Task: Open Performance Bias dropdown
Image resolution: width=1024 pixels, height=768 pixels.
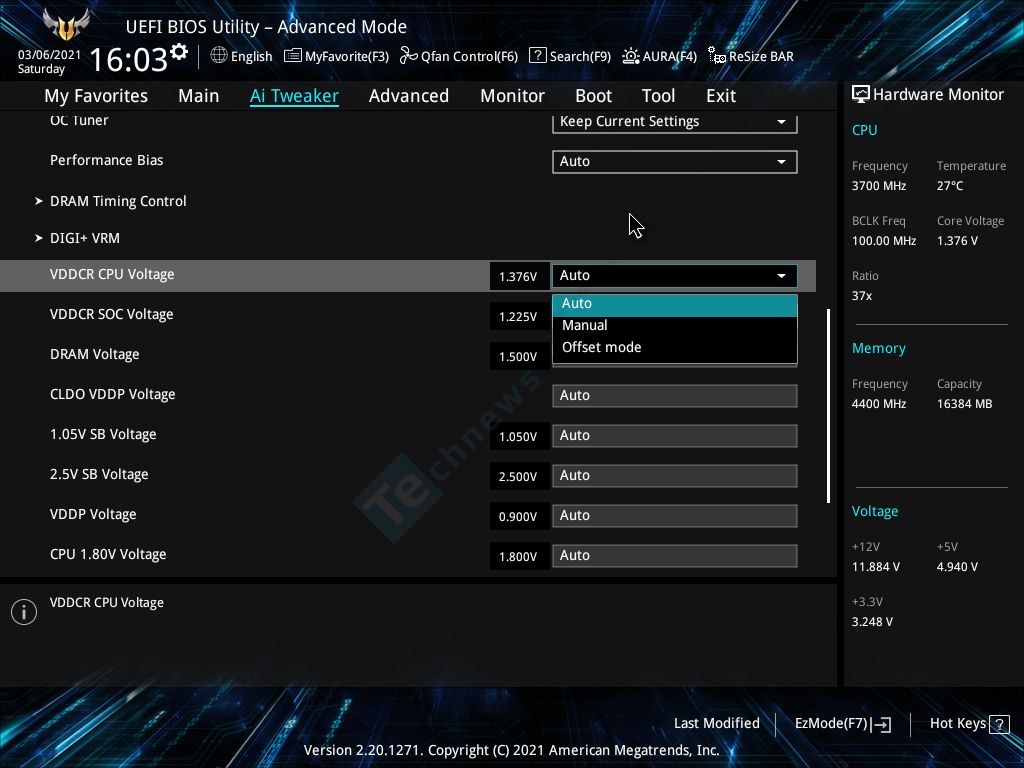Action: tap(675, 162)
